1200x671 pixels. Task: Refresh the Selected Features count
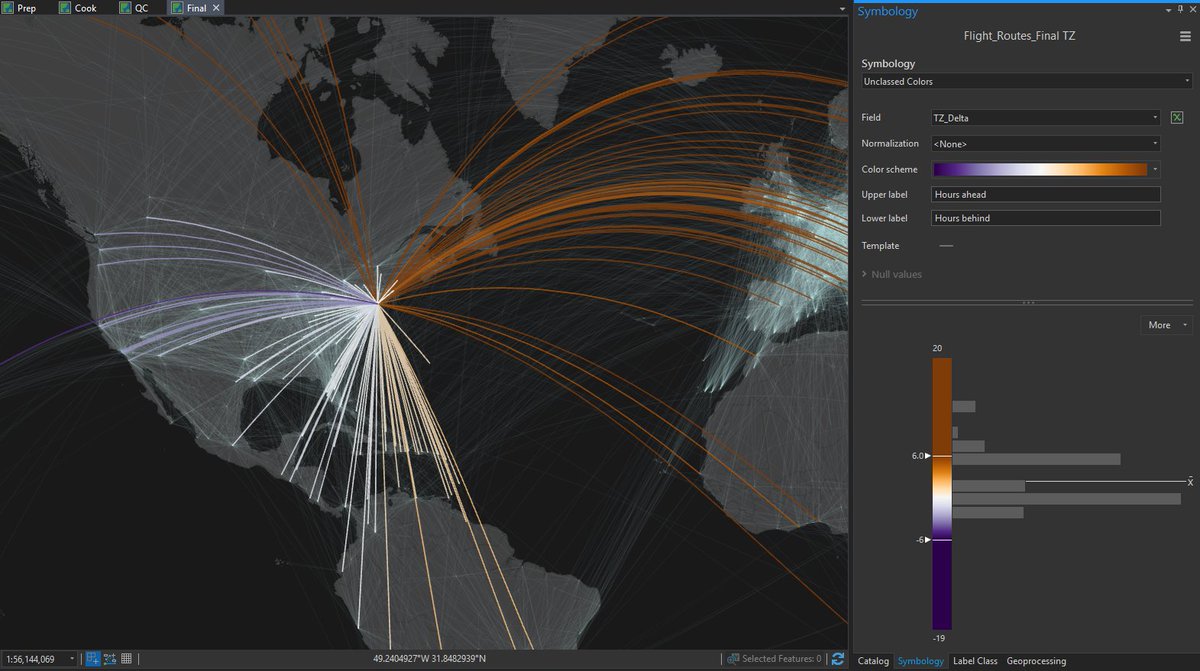click(837, 658)
